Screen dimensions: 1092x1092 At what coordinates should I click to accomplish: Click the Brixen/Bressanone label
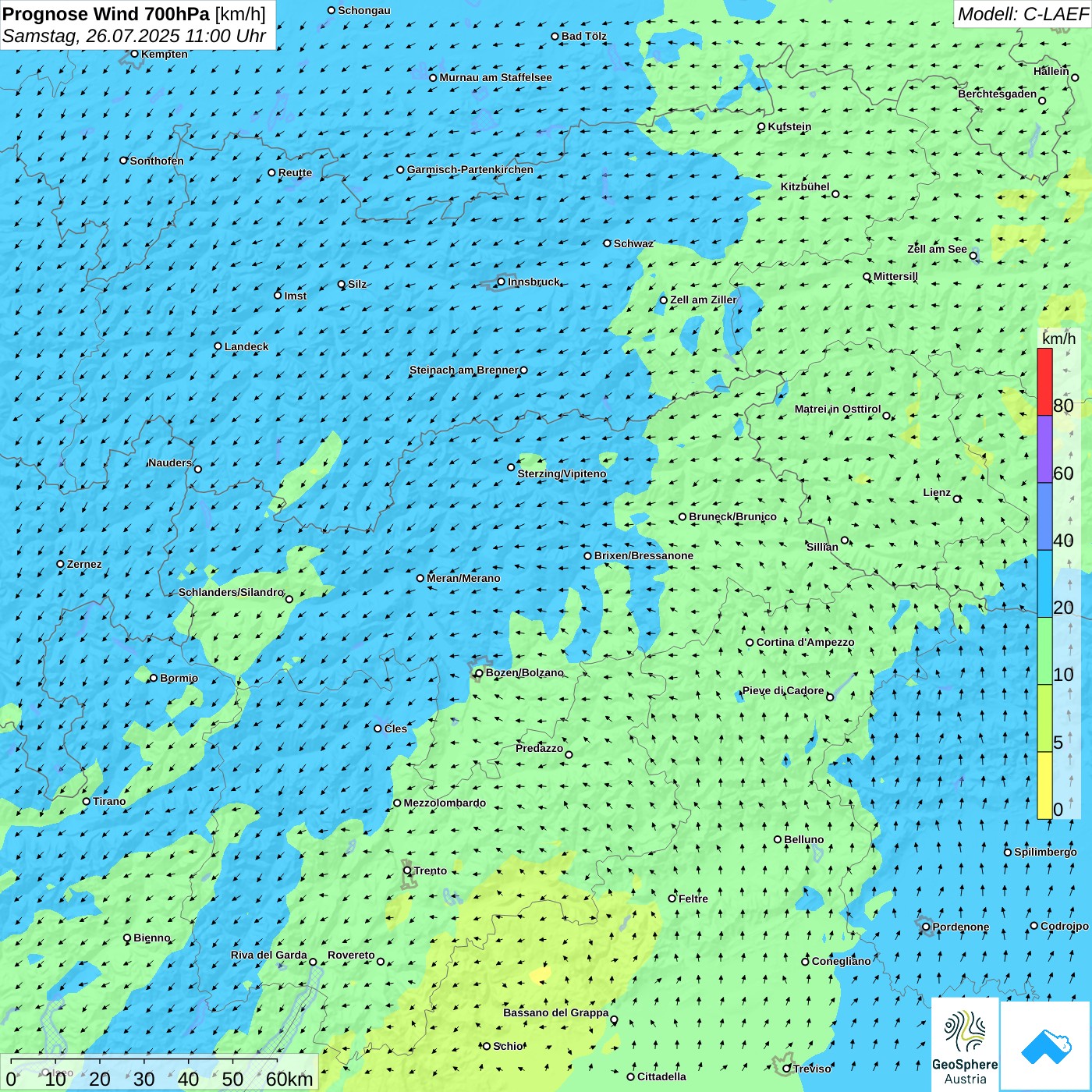coord(643,555)
